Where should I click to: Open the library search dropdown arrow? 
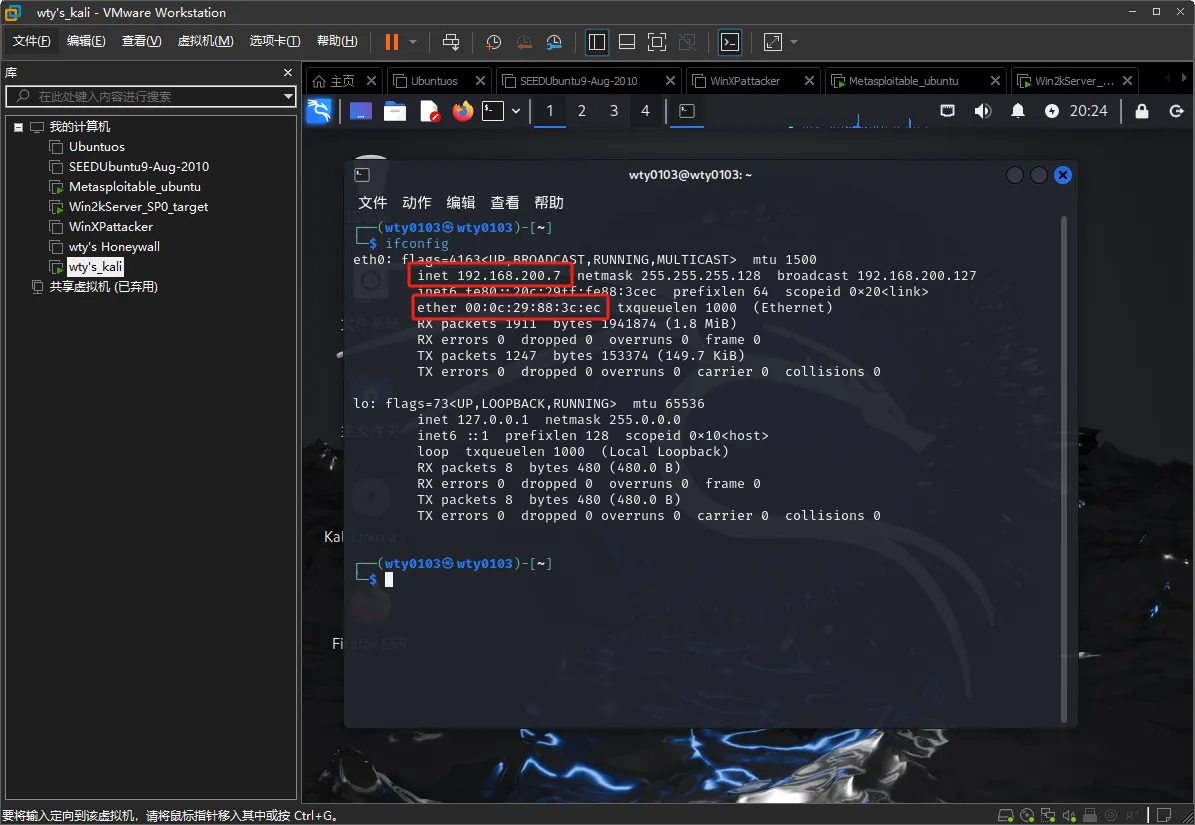pos(288,96)
